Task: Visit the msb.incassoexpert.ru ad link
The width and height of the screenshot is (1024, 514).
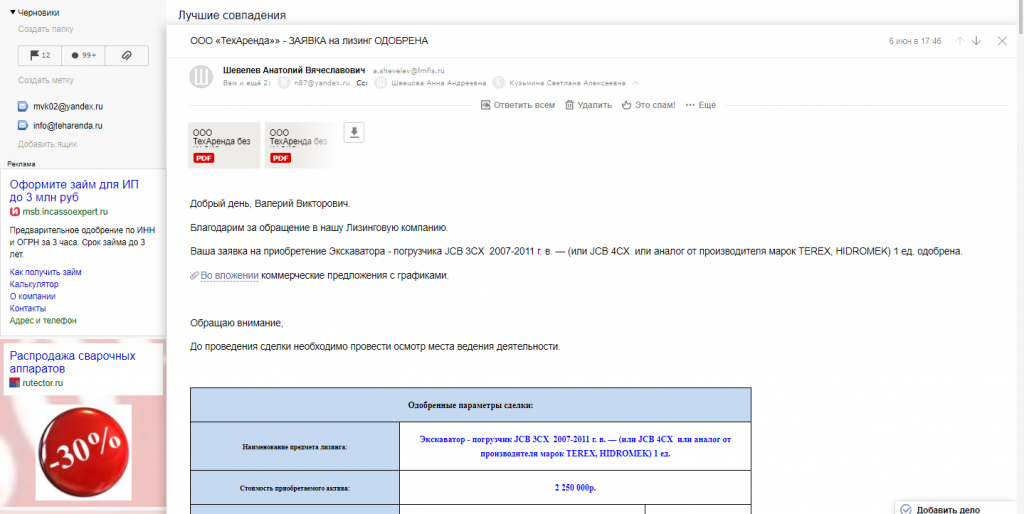Action: coord(65,212)
